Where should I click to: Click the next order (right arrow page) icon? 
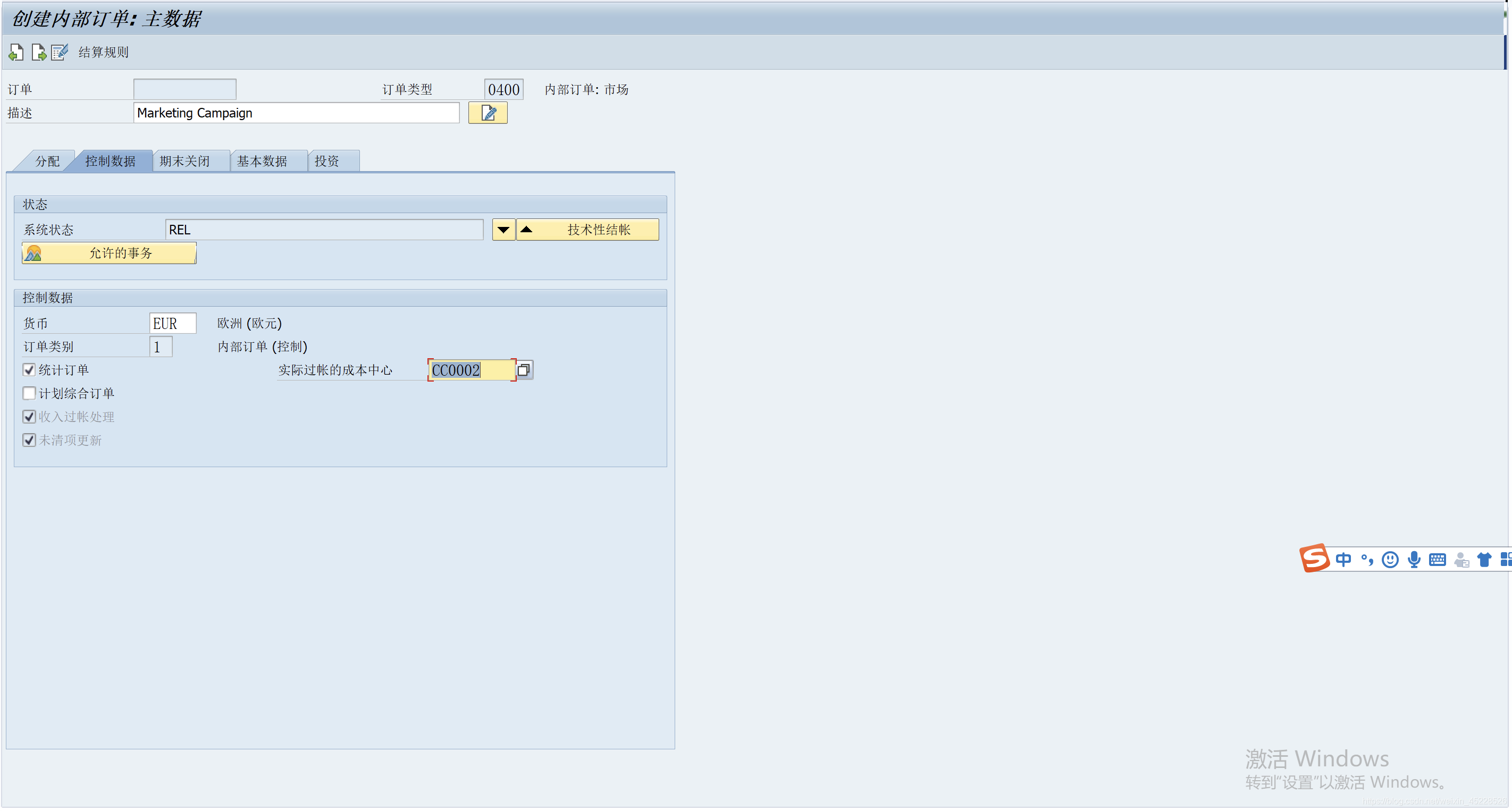pyautogui.click(x=39, y=53)
